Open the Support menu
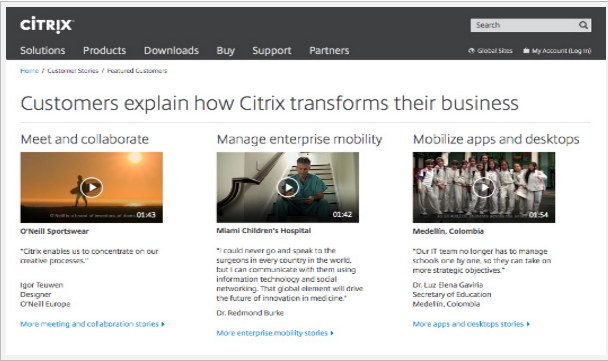This screenshot has width=608, height=361. point(272,51)
